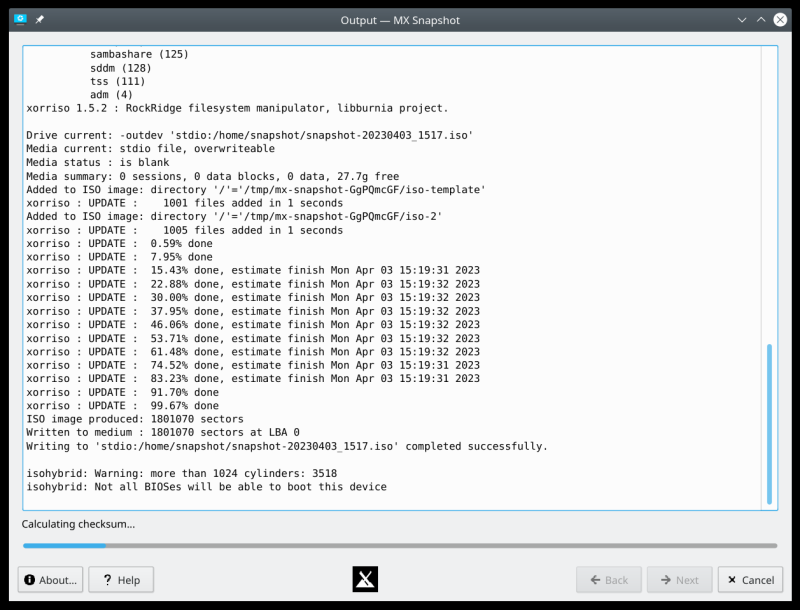Click the '0.59% done' update line

coord(119,243)
